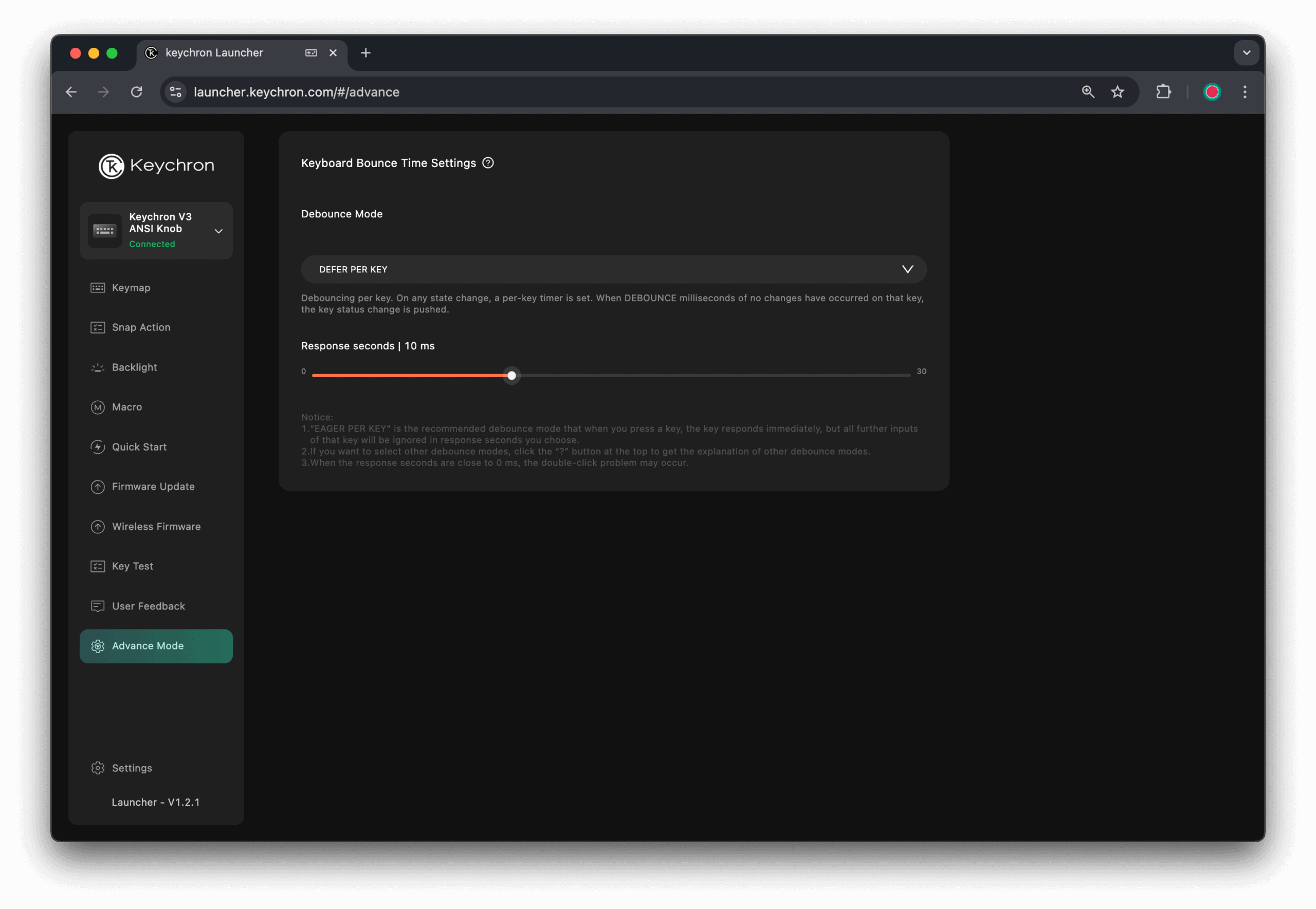Click the zoom magnifier icon
The image size is (1316, 909).
[x=1088, y=91]
